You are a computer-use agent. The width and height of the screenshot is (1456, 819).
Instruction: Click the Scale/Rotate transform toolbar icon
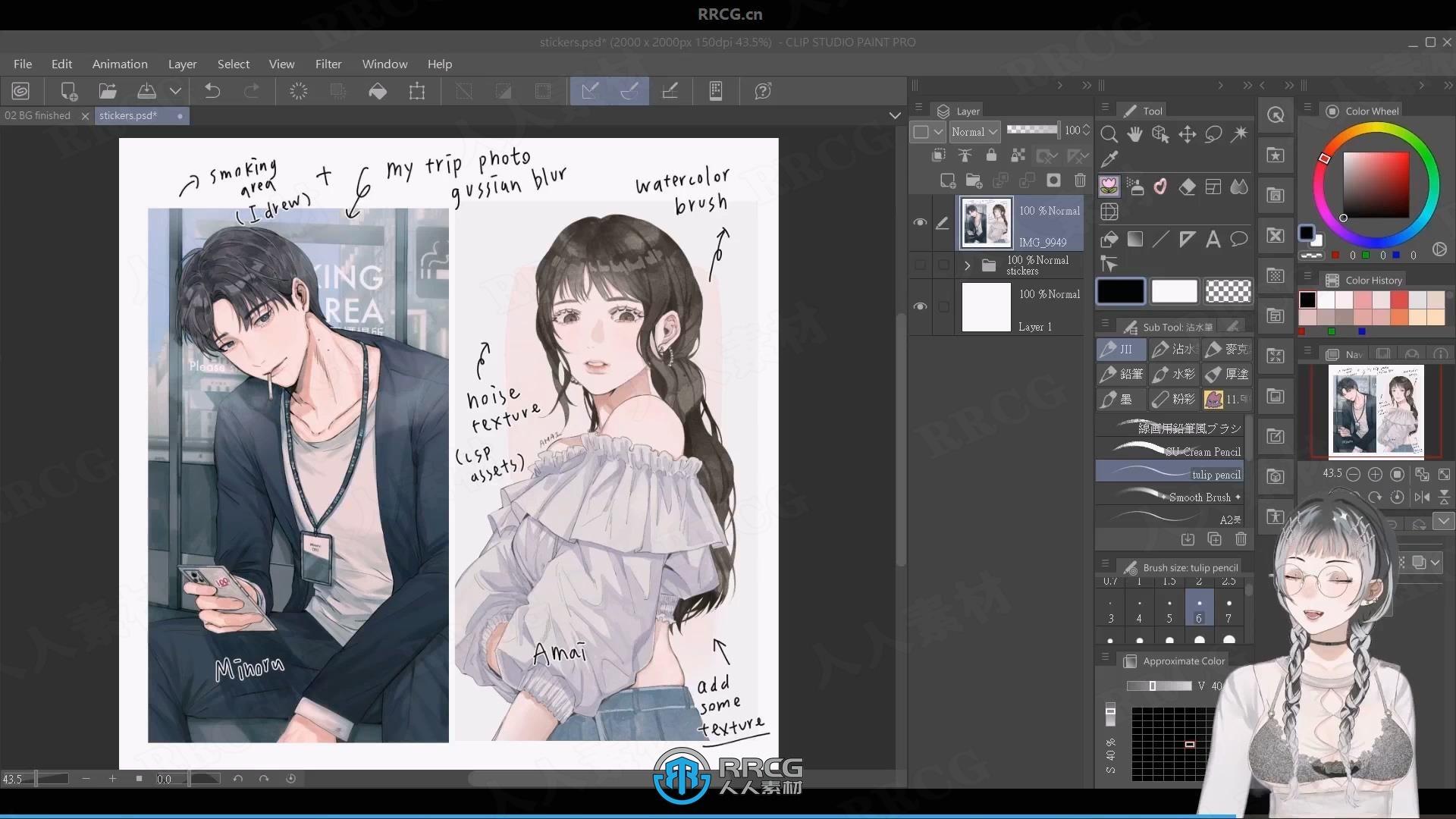(x=417, y=91)
